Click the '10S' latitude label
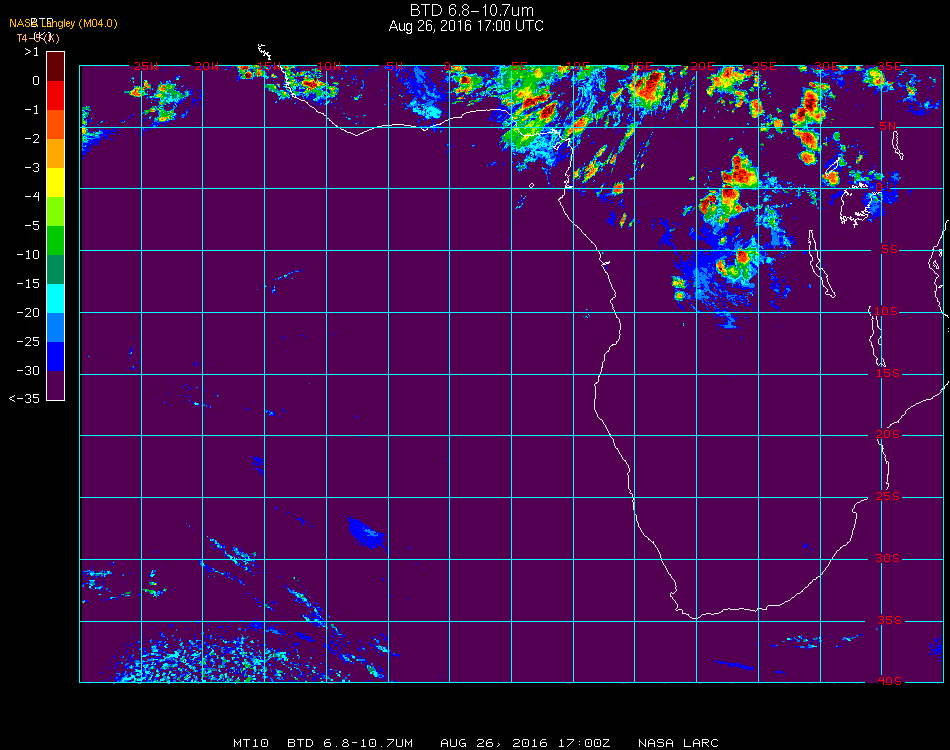Screen dimensions: 950x750 click(x=886, y=311)
